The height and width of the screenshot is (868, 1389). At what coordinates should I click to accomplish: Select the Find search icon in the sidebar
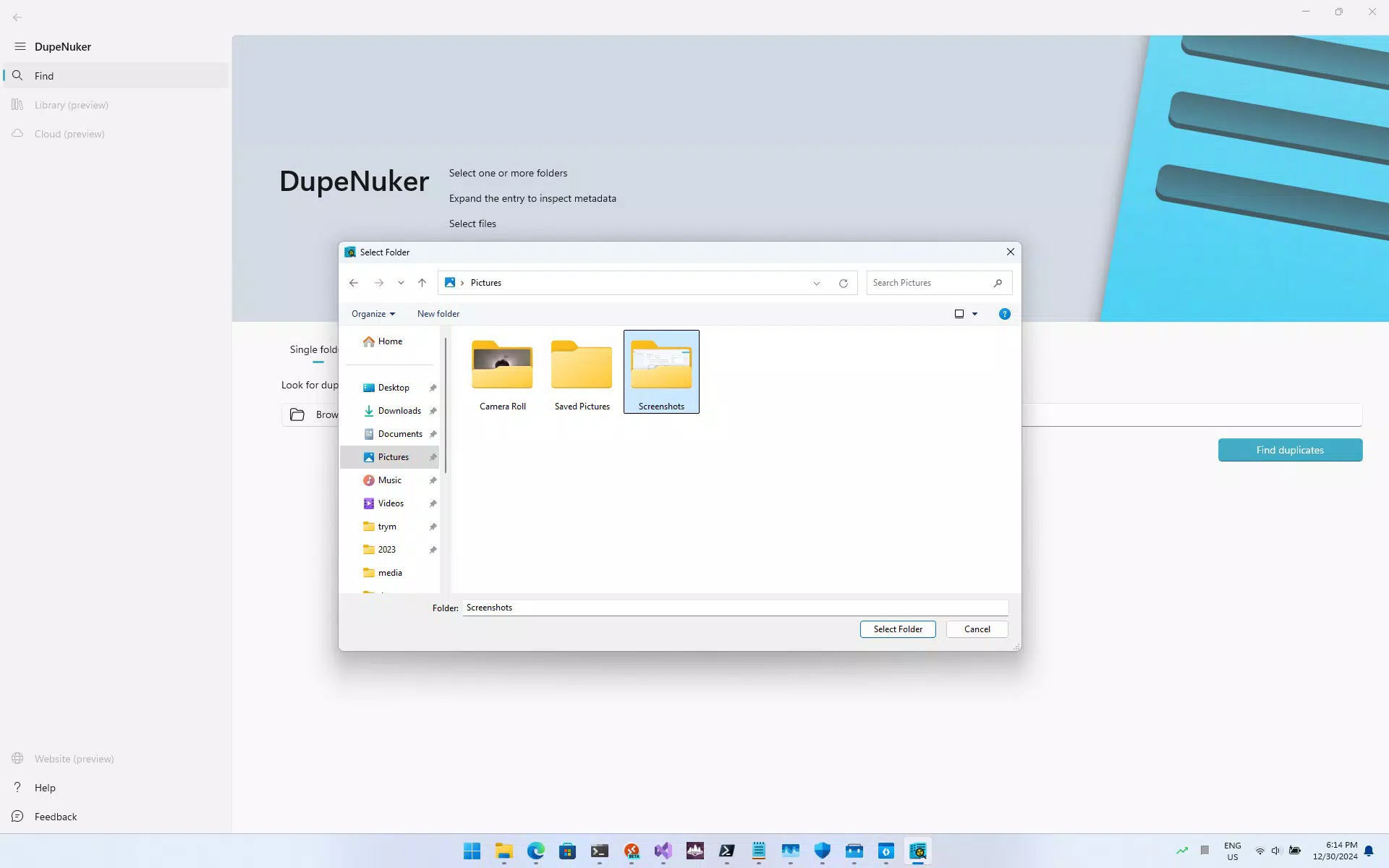coord(17,75)
